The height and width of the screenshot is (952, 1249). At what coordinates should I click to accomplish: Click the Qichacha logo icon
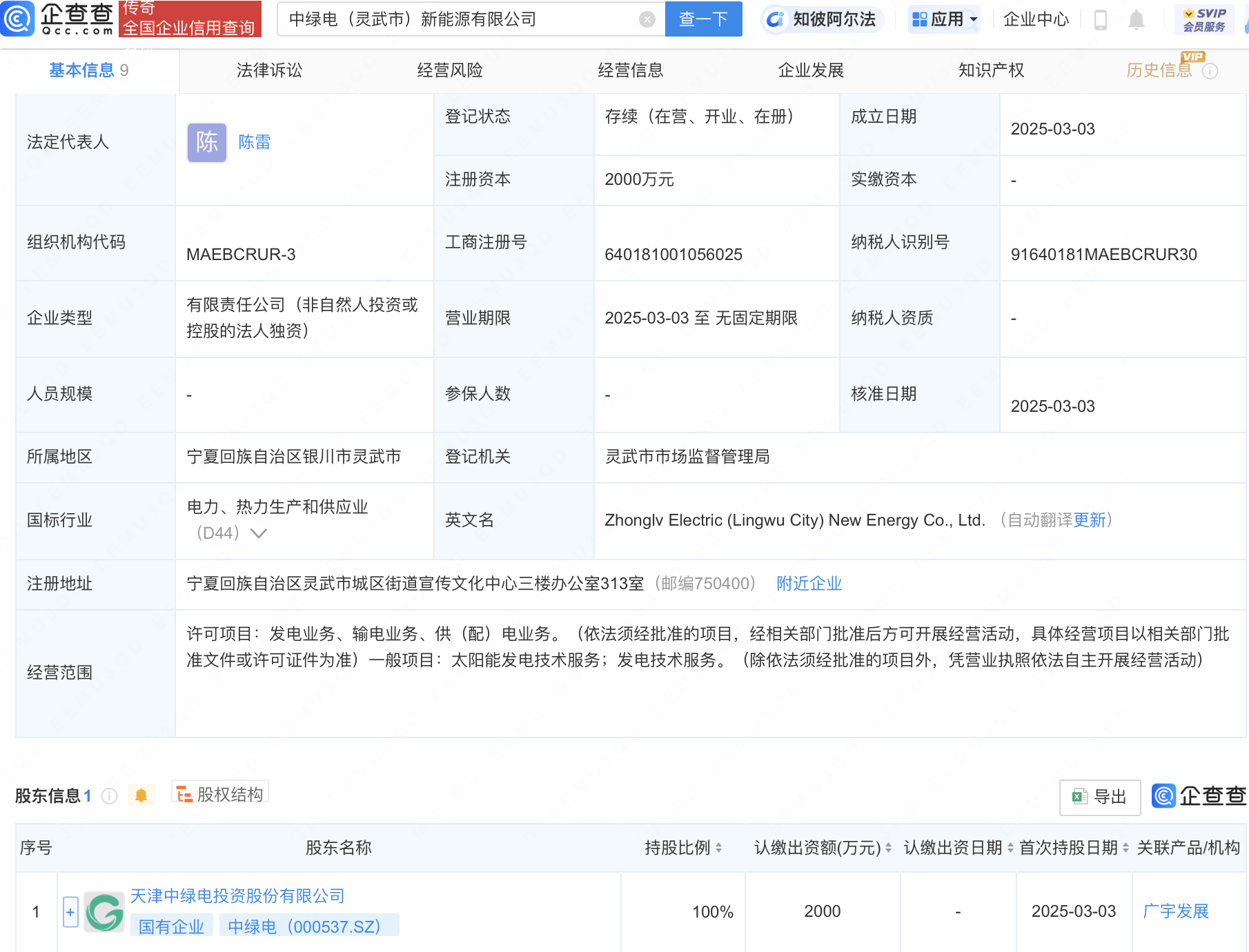[x=17, y=19]
